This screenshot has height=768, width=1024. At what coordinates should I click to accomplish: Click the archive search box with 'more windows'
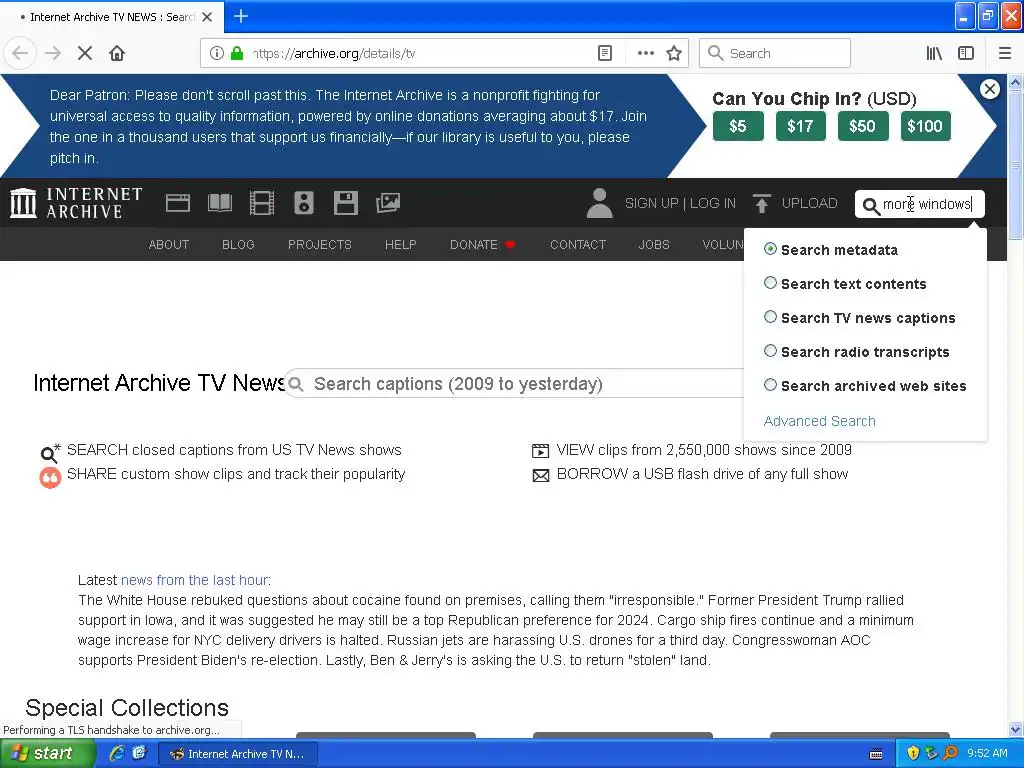pos(919,204)
